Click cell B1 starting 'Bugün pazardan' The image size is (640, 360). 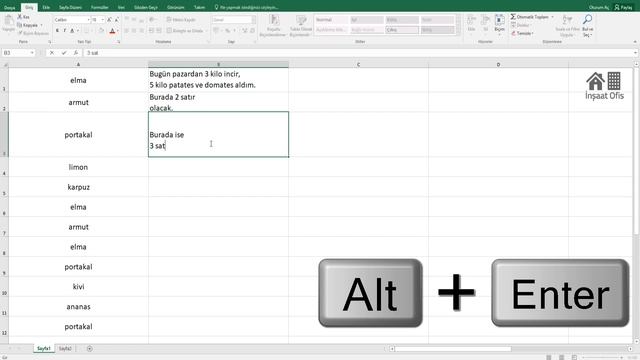click(x=218, y=80)
